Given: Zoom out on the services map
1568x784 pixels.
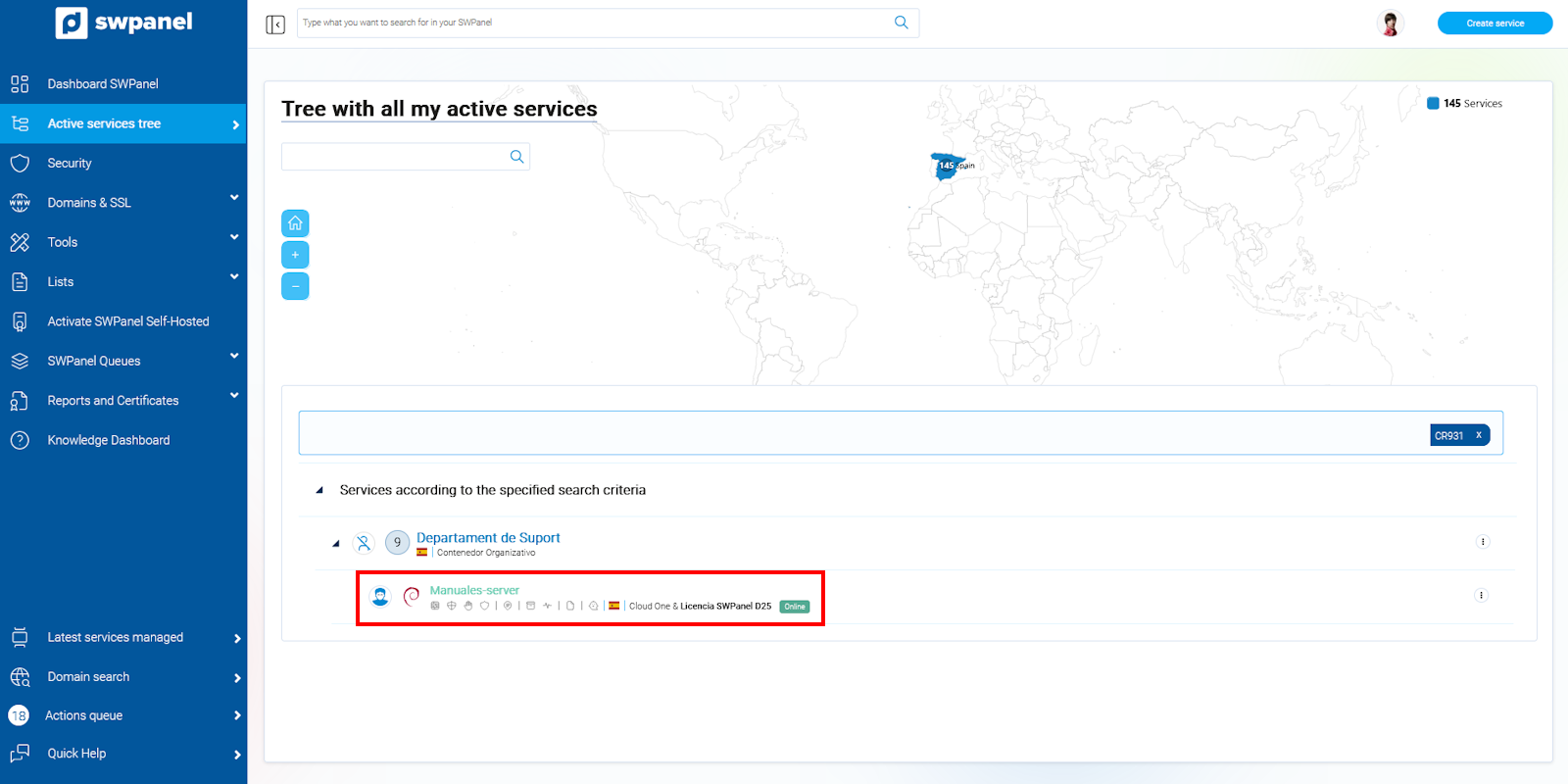Looking at the screenshot, I should [295, 286].
